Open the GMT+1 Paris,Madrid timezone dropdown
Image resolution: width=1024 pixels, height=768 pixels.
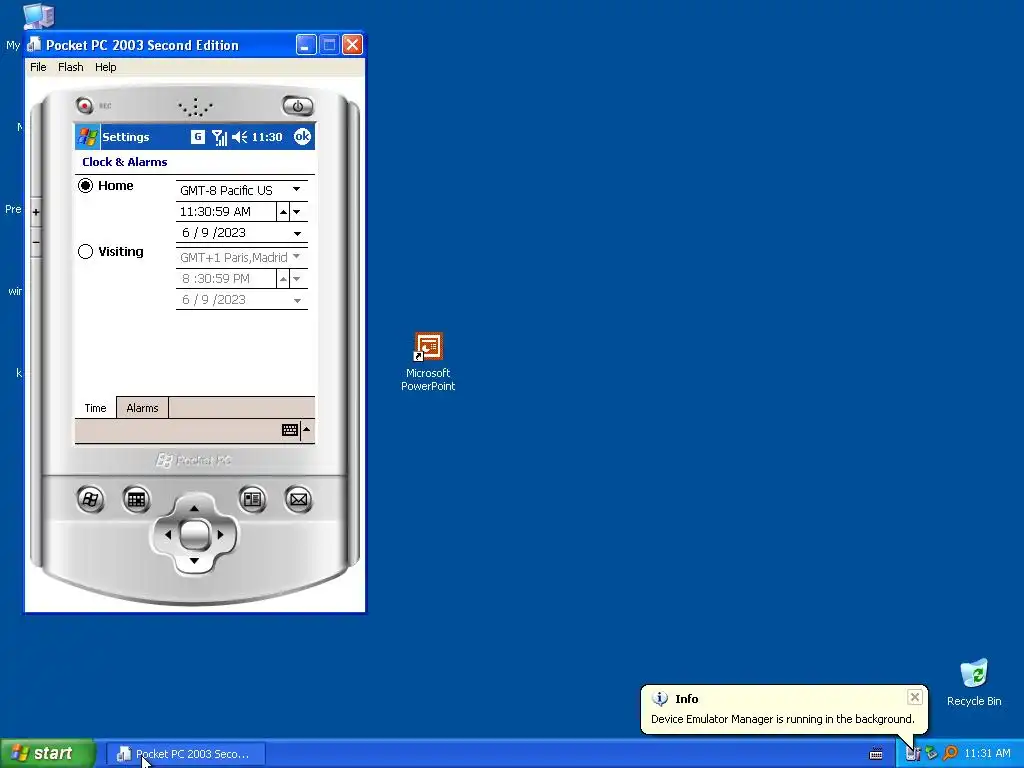point(296,257)
